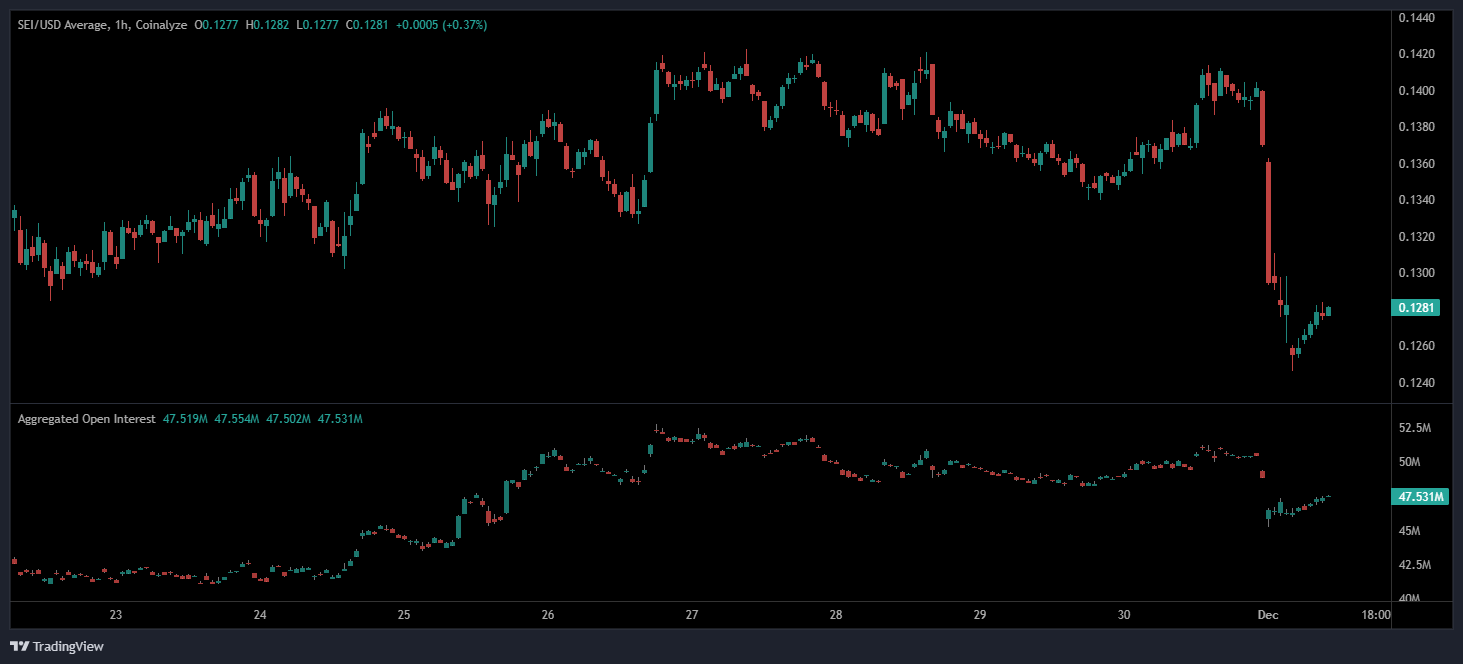This screenshot has height=664, width=1463.
Task: Select the Dec label on time axis
Action: pyautogui.click(x=1267, y=615)
